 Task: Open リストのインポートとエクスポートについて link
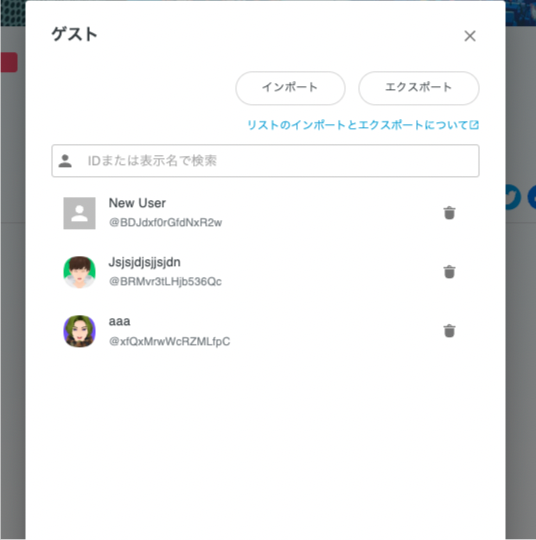[x=363, y=125]
